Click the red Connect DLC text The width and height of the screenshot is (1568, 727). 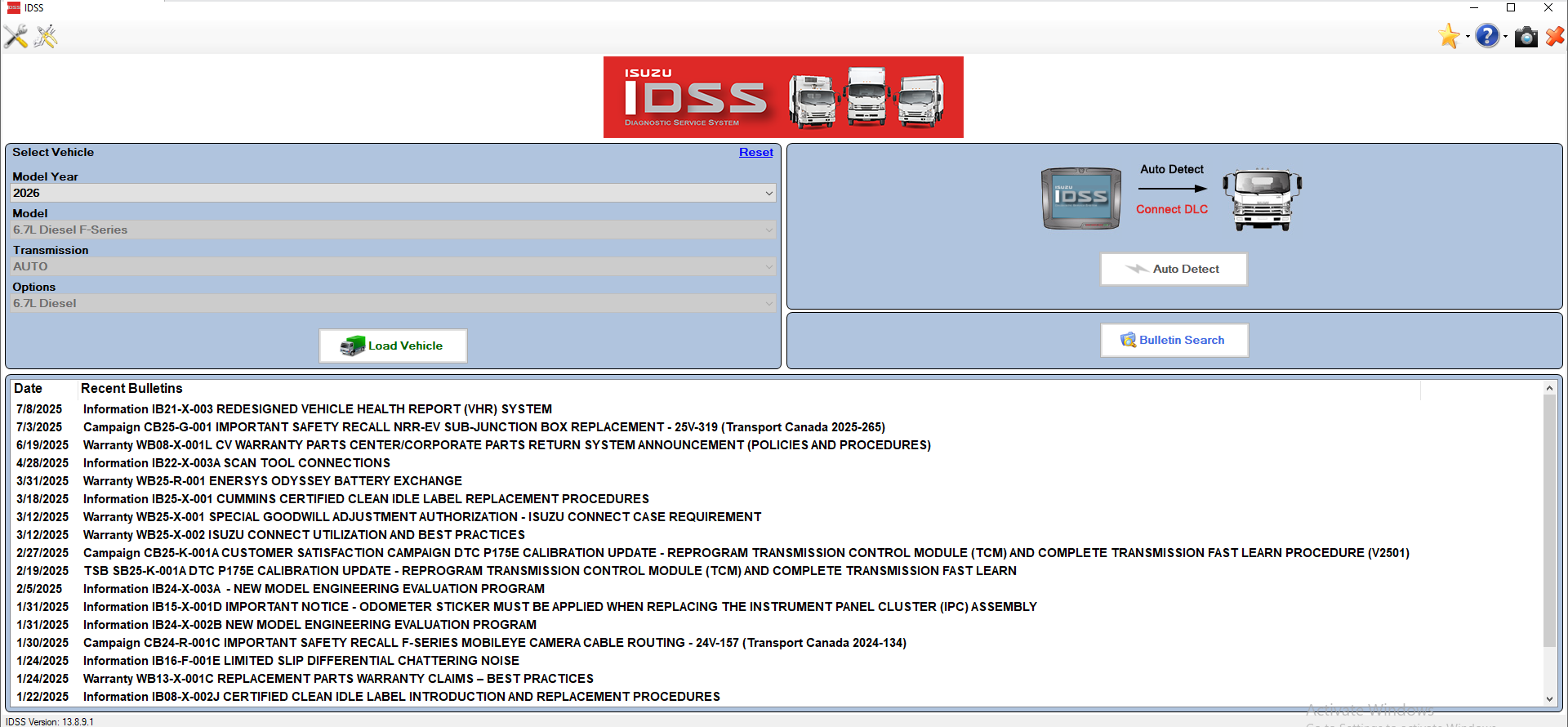click(x=1171, y=209)
